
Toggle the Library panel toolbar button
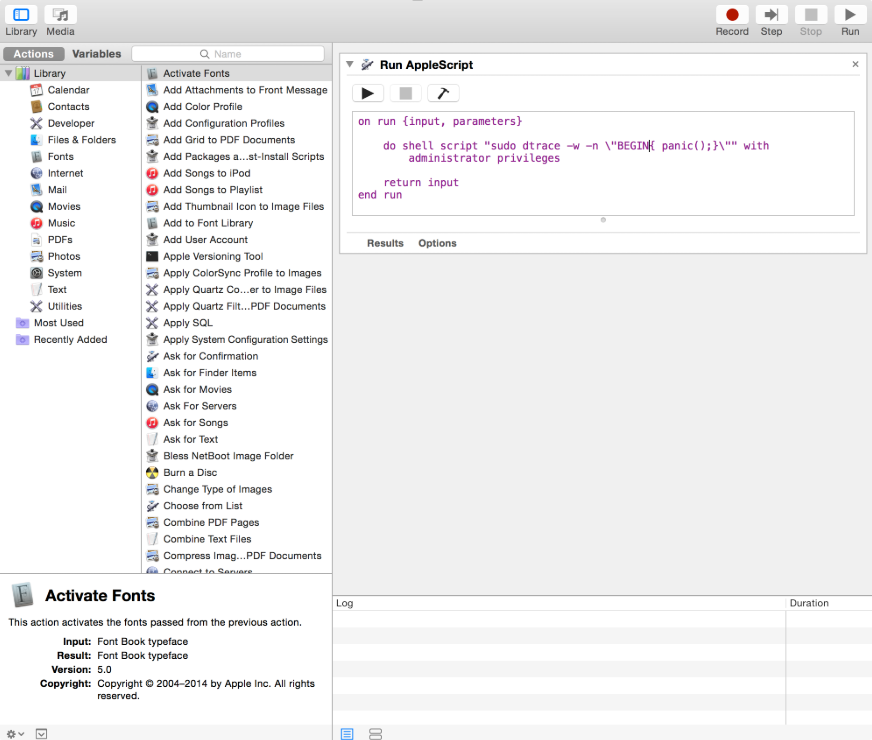click(x=21, y=21)
